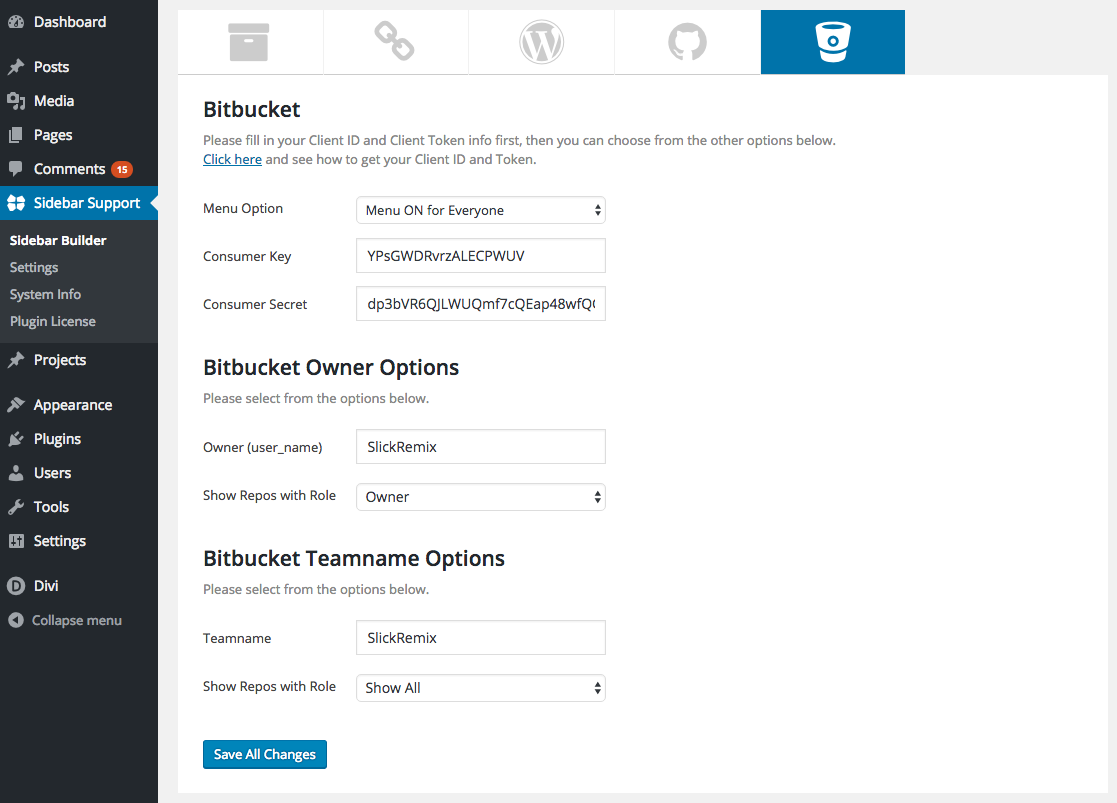The width and height of the screenshot is (1117, 803).
Task: Focus the Consumer Key field
Action: (481, 256)
